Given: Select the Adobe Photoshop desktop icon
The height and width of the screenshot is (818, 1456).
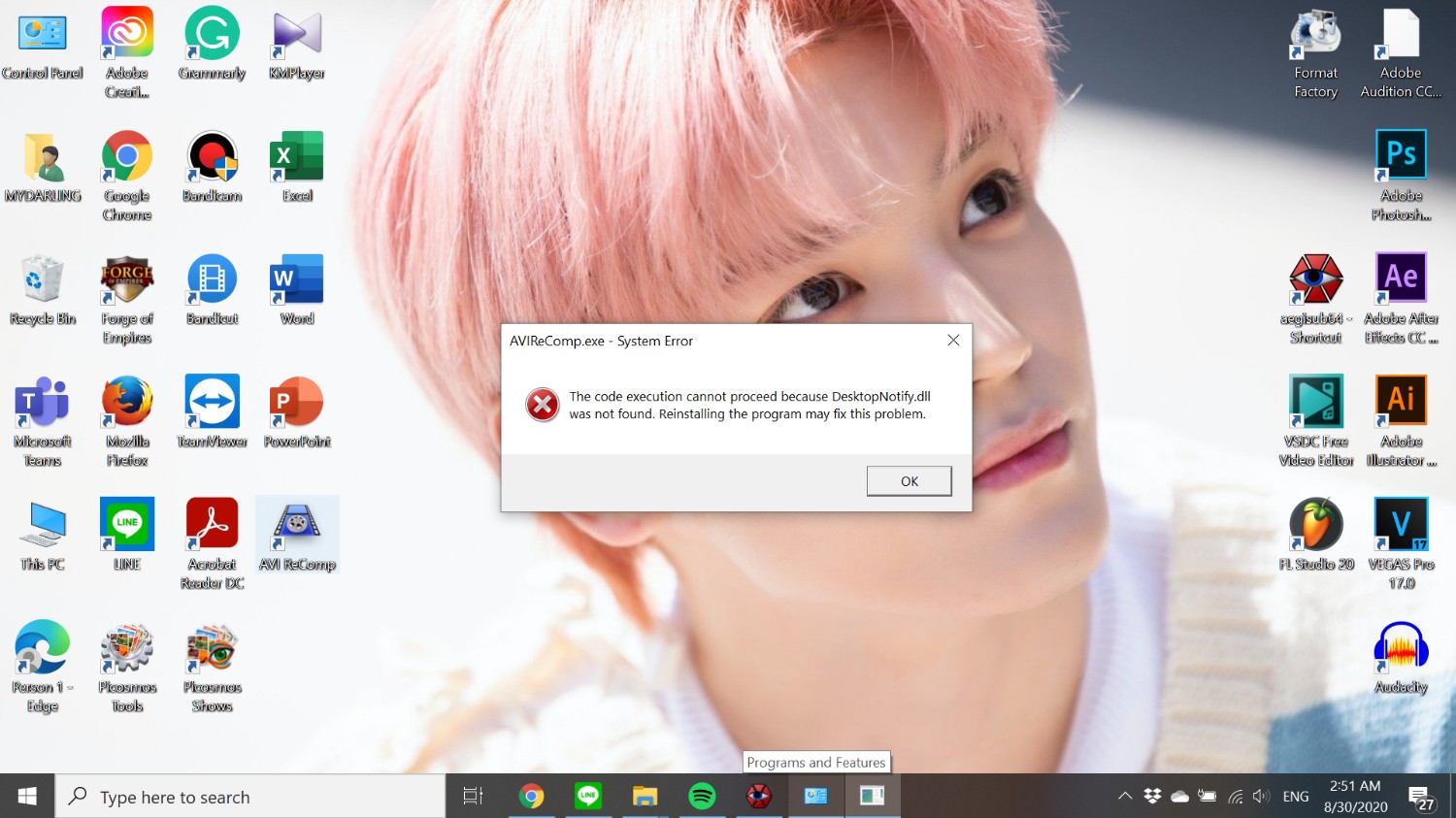Looking at the screenshot, I should point(1401,177).
